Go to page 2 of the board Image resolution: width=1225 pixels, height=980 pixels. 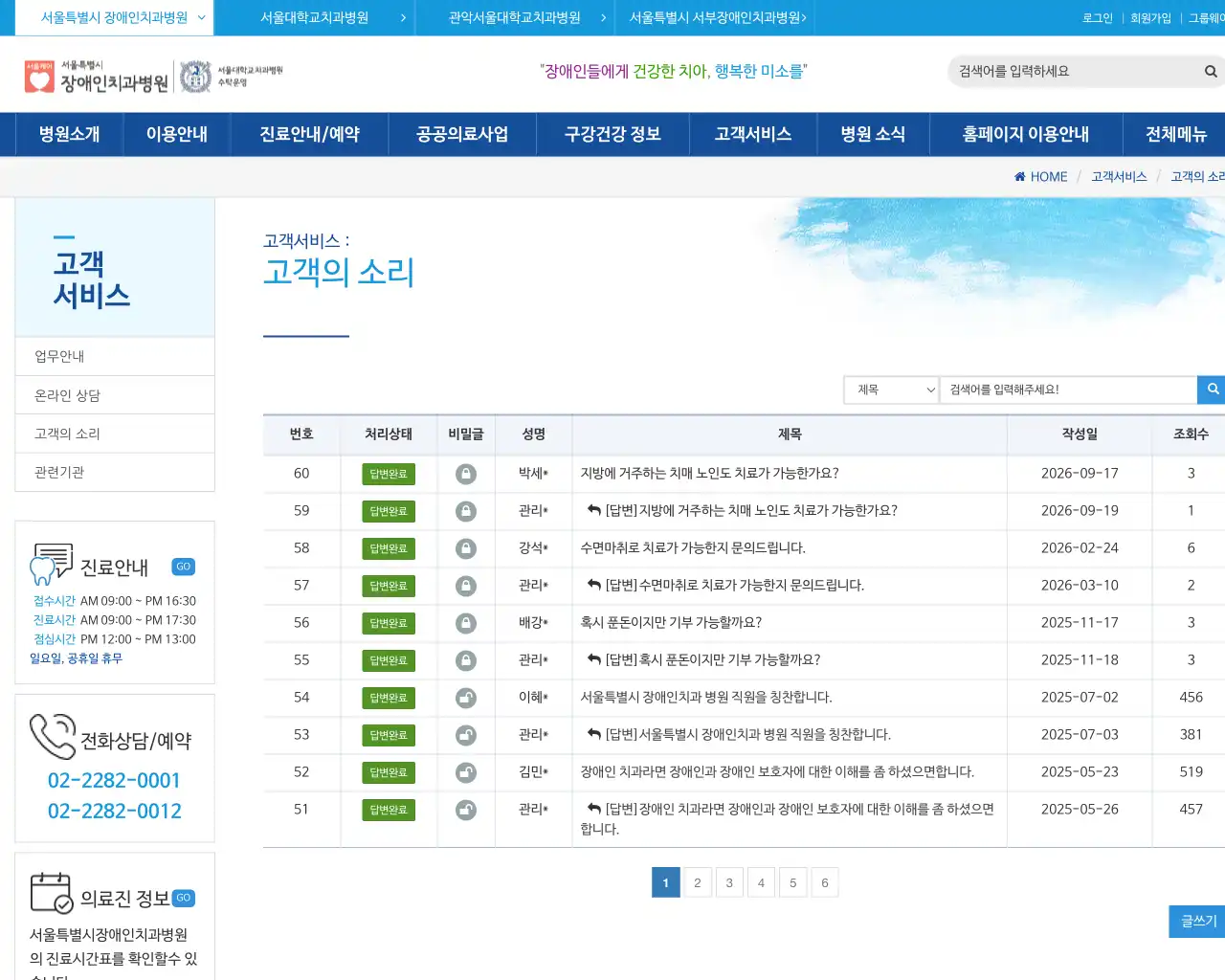[x=698, y=882]
